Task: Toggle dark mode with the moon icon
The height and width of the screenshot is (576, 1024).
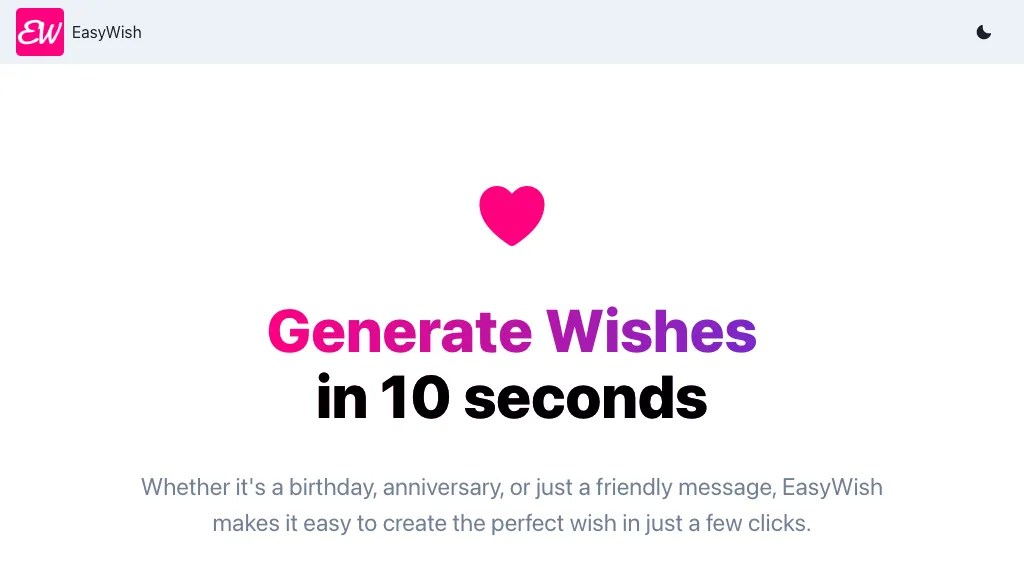Action: pos(984,32)
